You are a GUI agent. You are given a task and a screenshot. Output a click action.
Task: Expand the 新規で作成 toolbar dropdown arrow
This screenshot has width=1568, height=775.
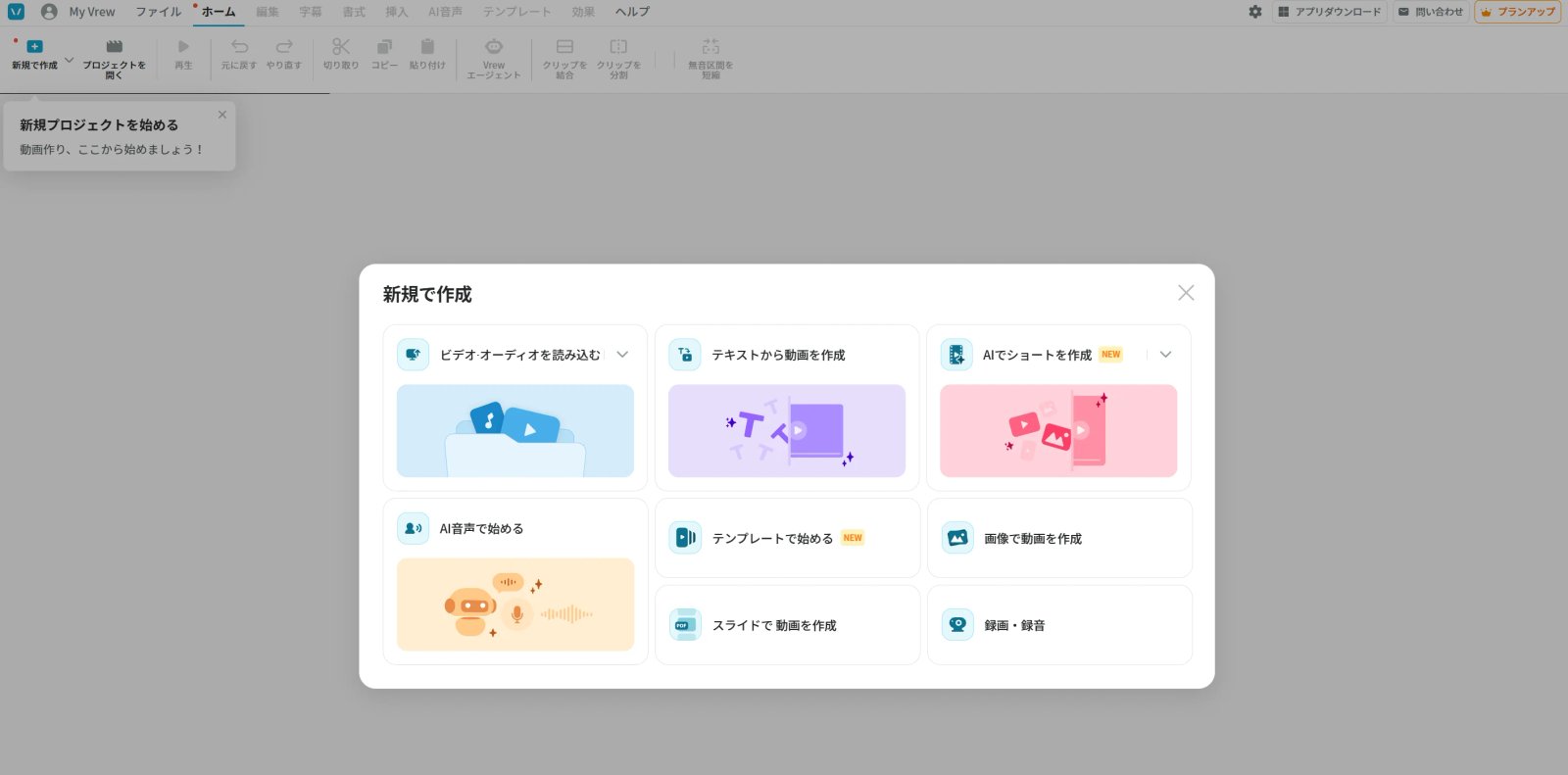(x=69, y=60)
